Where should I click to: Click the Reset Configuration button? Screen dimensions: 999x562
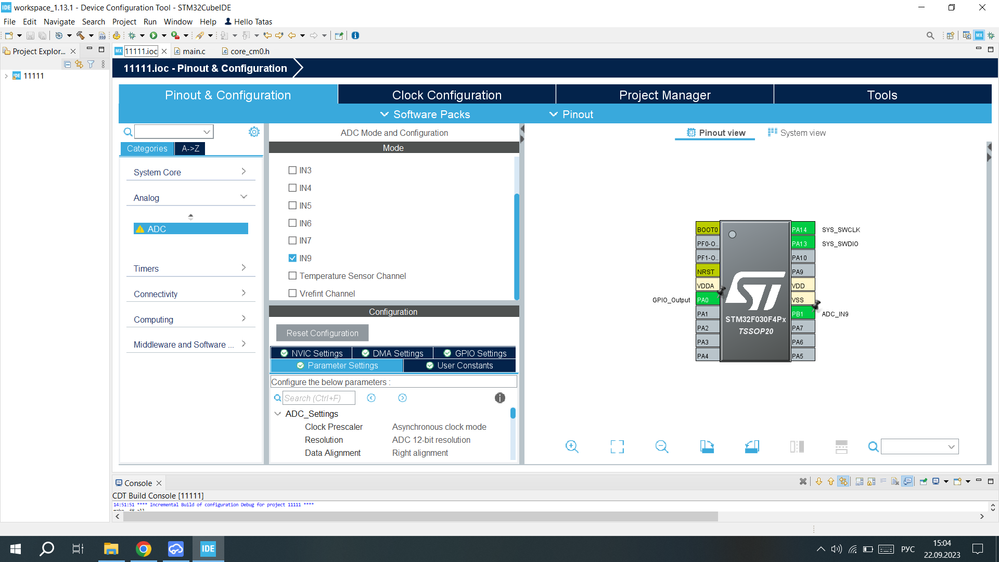(322, 333)
